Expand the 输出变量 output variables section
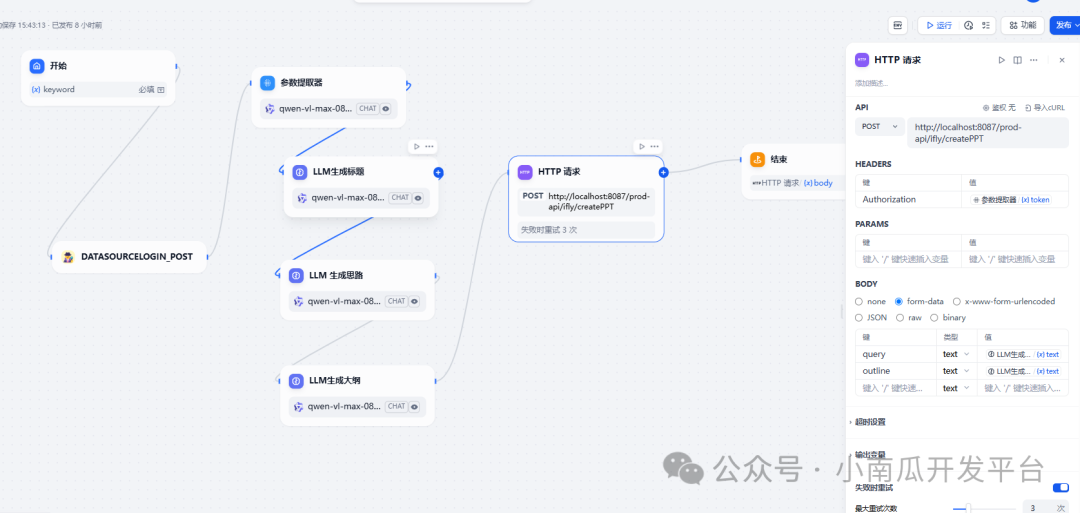 [x=868, y=455]
